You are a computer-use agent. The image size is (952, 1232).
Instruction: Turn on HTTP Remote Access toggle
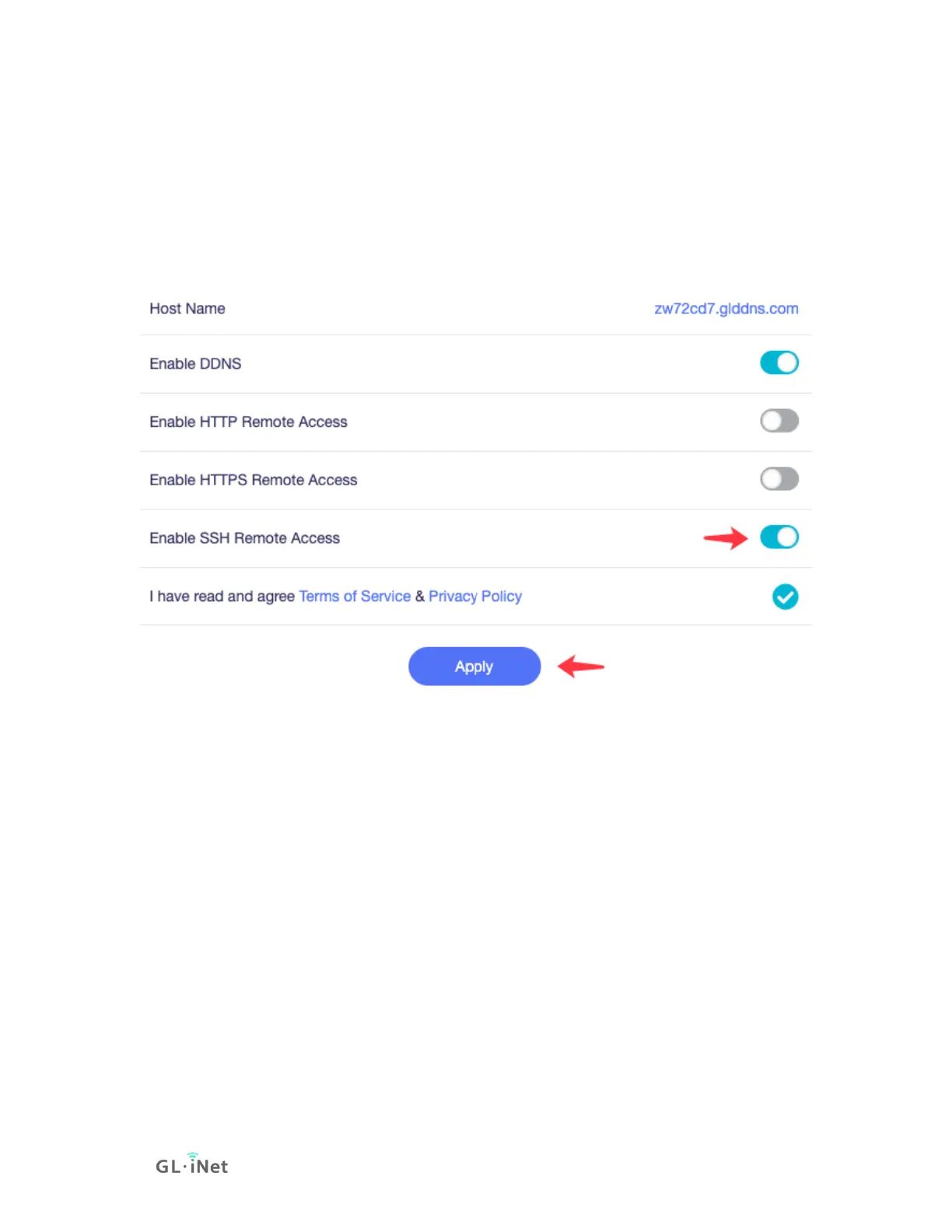[x=779, y=421]
